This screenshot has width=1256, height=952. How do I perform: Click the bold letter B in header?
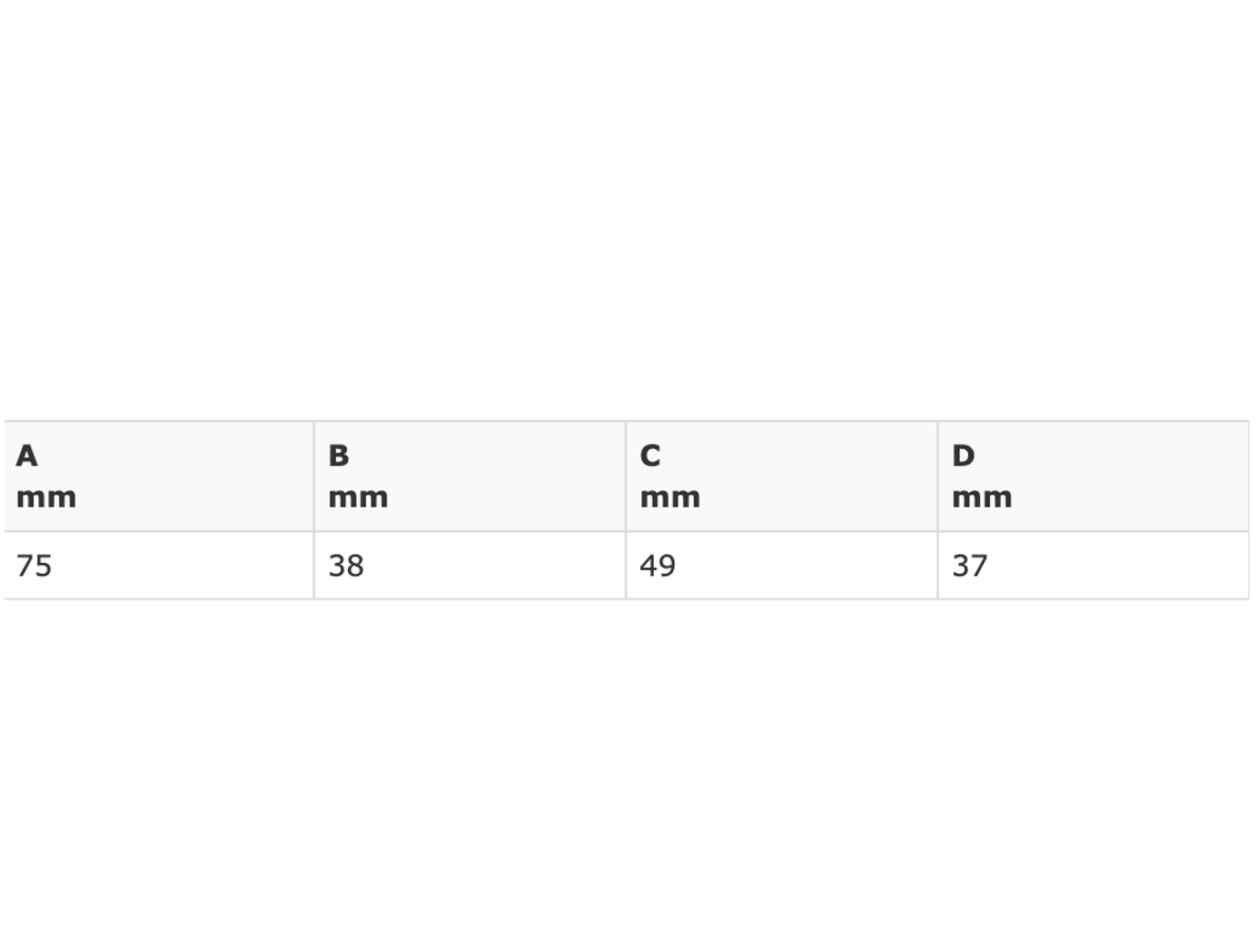point(339,456)
